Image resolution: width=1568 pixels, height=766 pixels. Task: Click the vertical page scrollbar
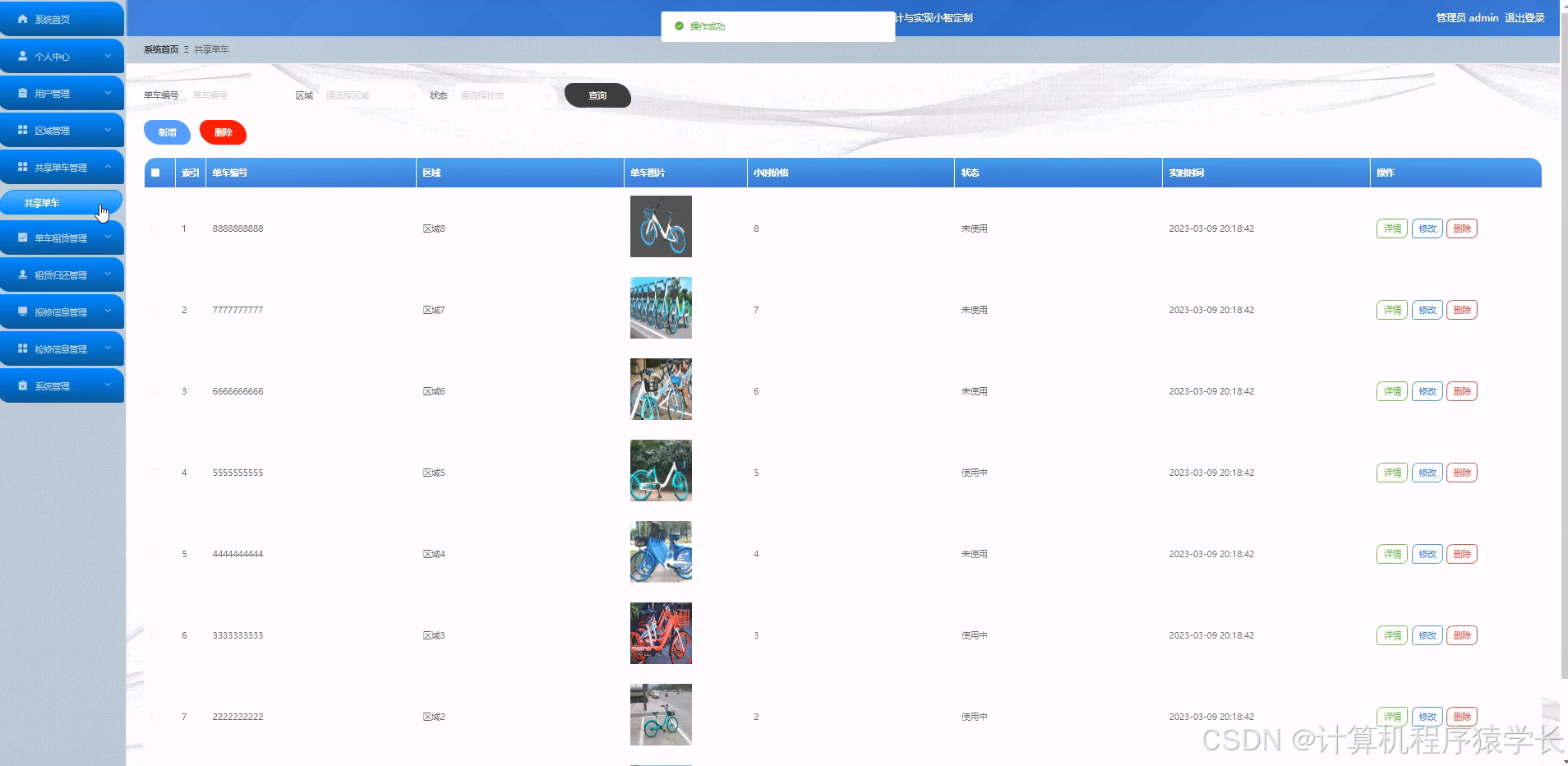point(1564,345)
